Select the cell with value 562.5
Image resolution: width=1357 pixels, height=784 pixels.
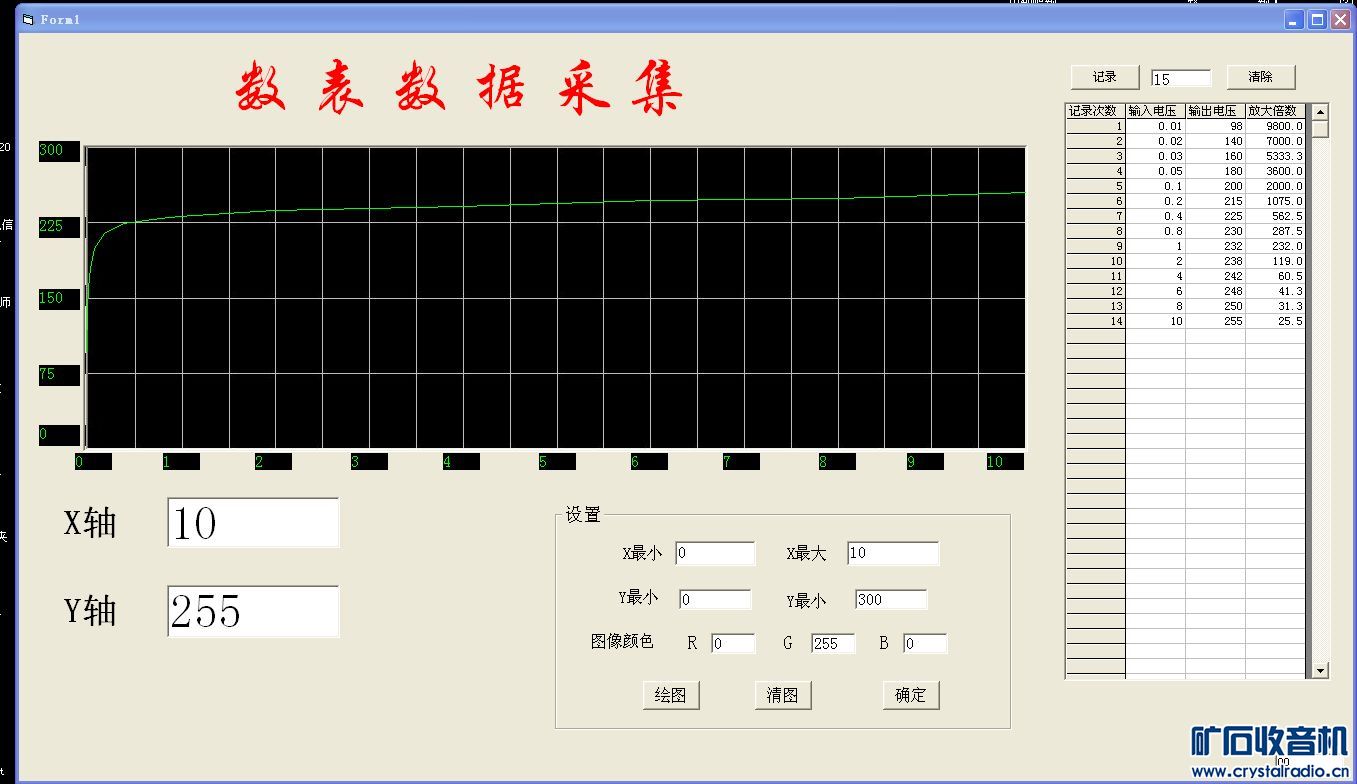click(1275, 216)
